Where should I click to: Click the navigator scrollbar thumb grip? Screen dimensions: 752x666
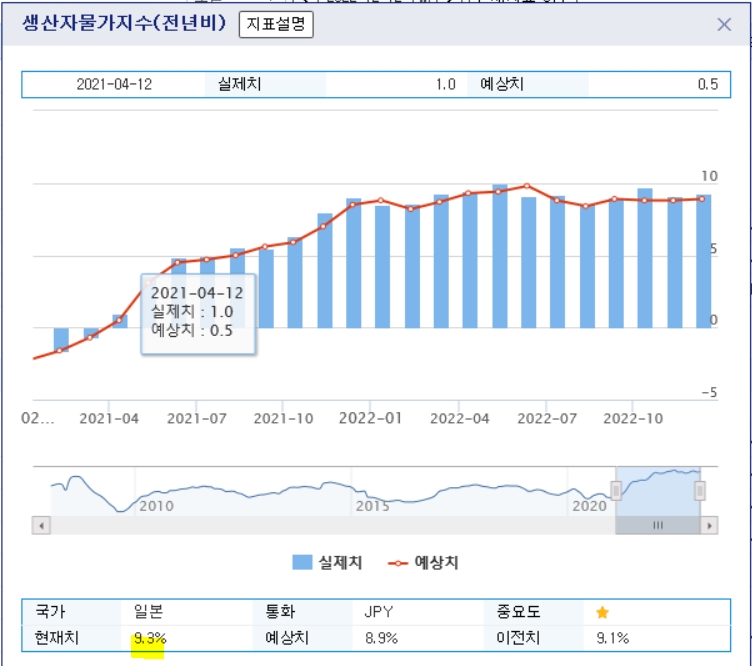pos(658,526)
